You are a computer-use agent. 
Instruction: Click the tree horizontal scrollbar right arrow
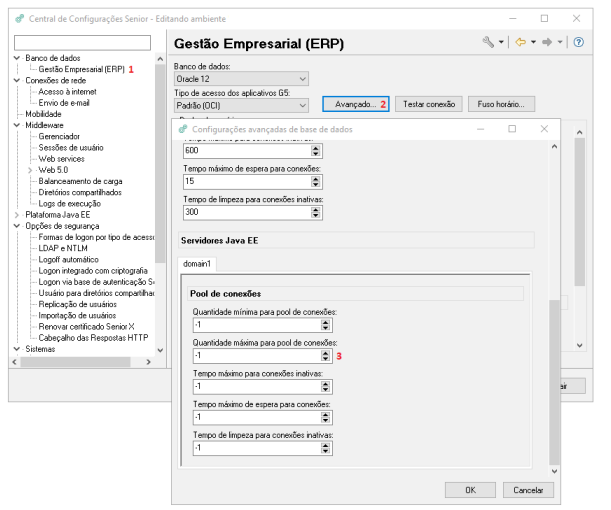(x=148, y=362)
